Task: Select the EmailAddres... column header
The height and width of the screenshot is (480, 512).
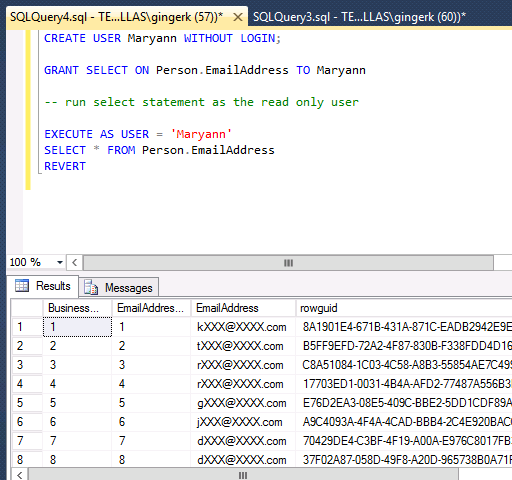Action: pos(151,308)
